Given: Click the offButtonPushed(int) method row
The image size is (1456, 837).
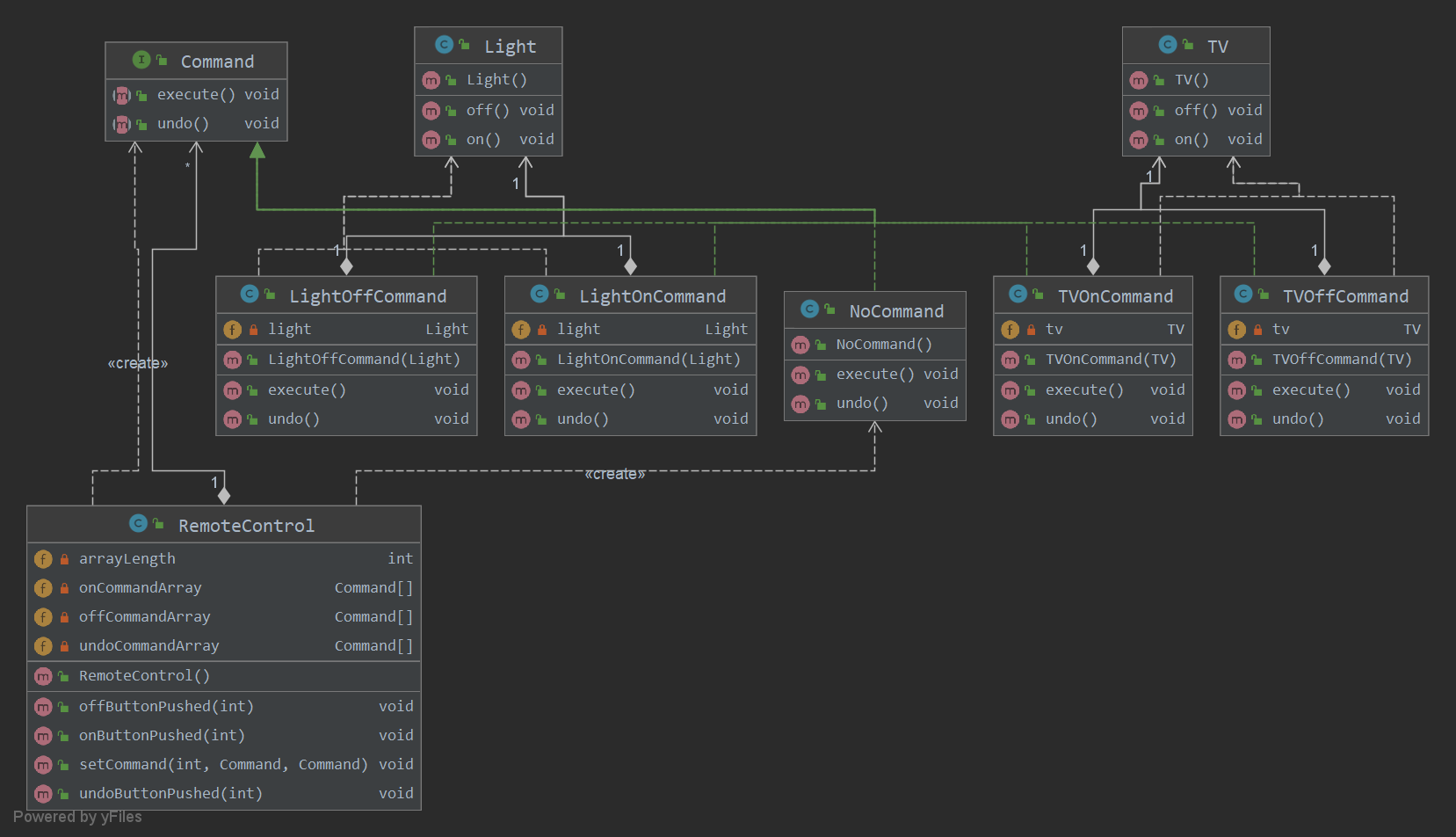Looking at the screenshot, I should click(224, 707).
